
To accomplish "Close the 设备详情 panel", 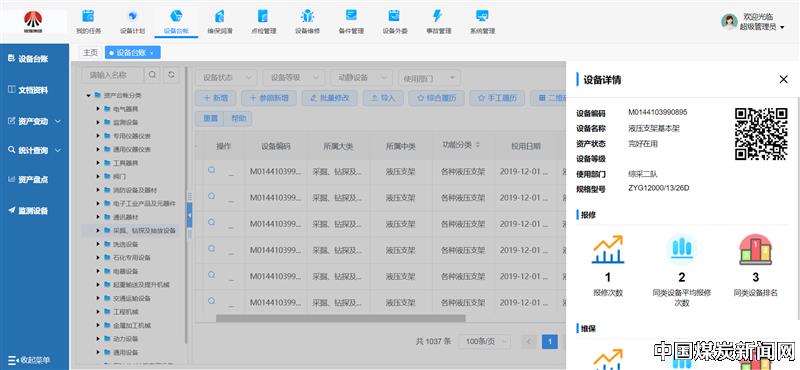I will pos(784,79).
